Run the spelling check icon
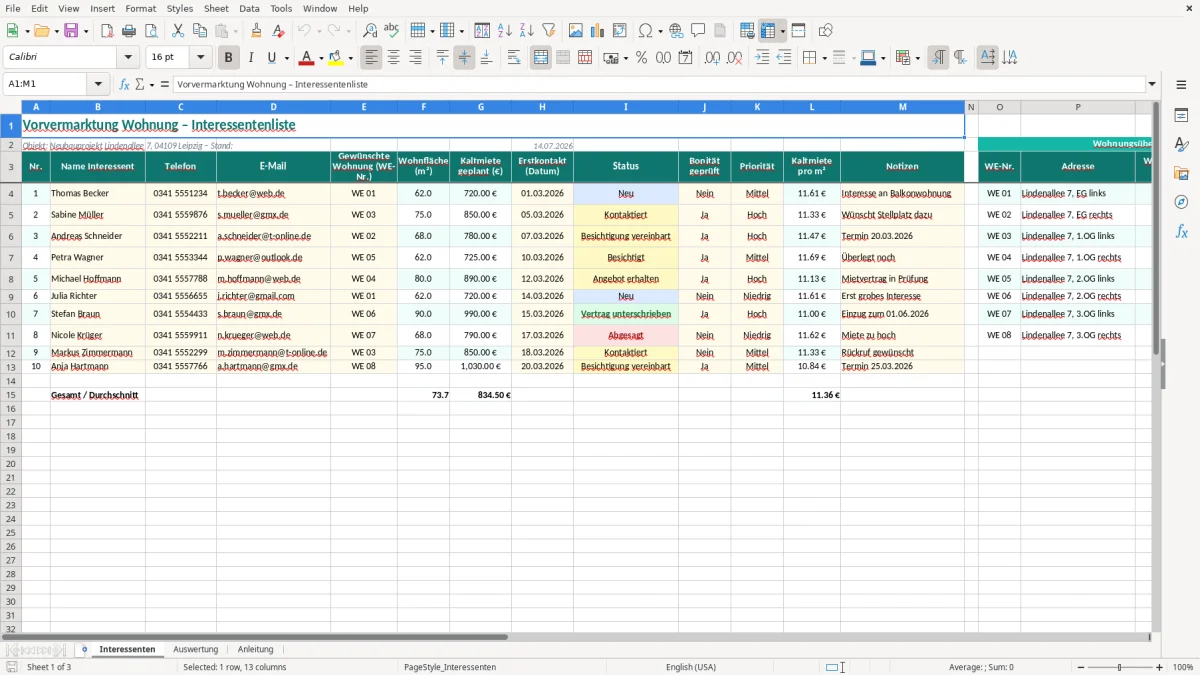This screenshot has width=1200, height=675. [391, 31]
